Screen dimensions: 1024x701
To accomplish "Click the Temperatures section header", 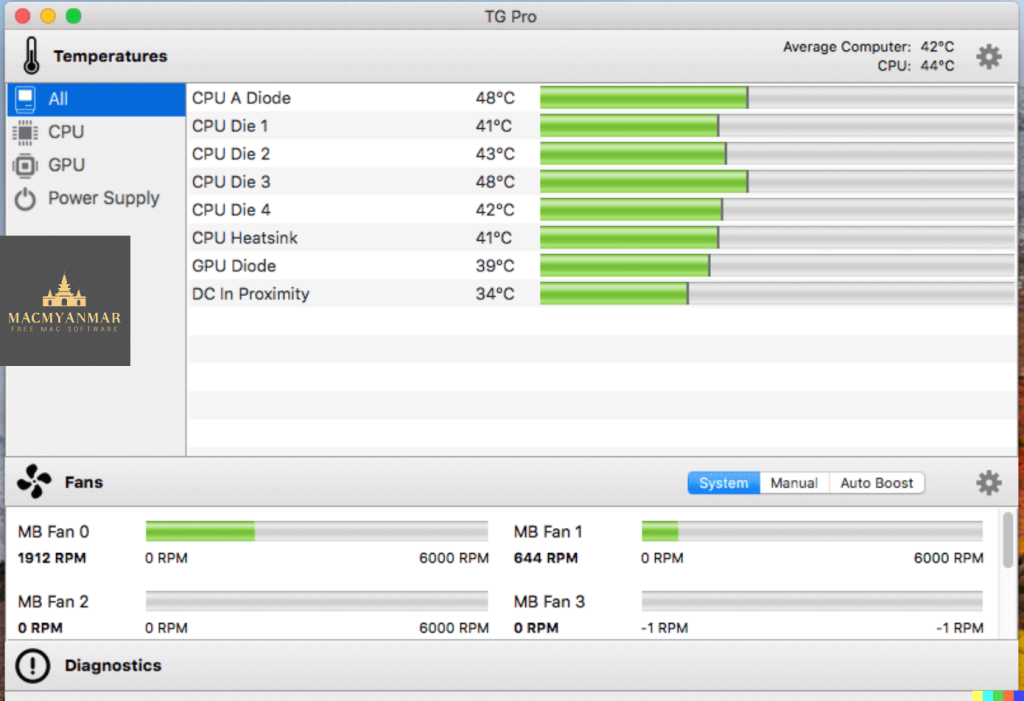I will click(110, 56).
